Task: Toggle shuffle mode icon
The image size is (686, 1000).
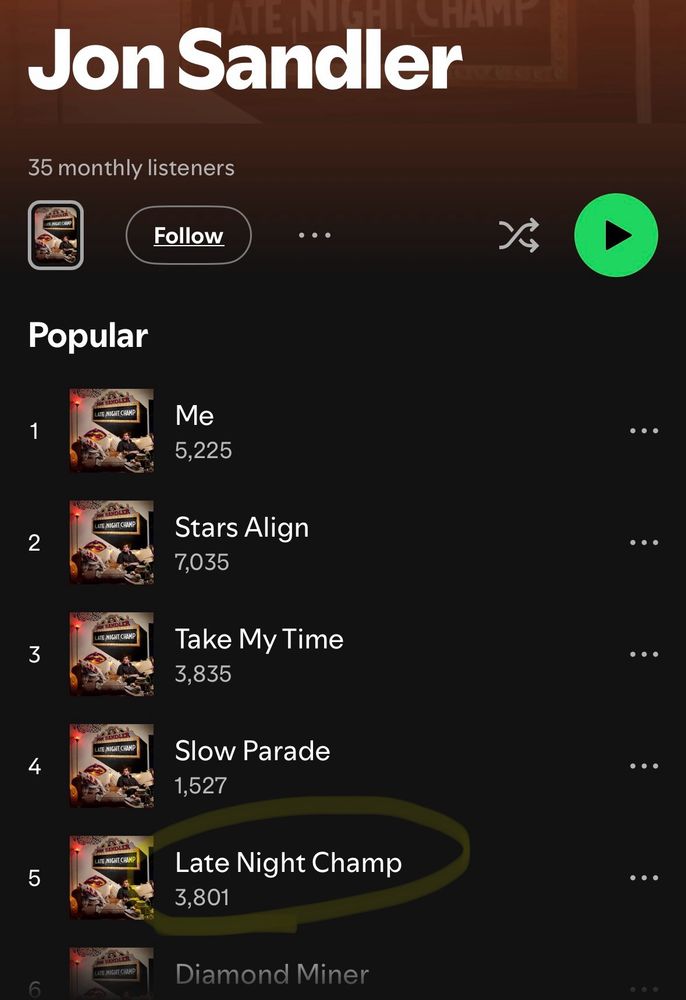Action: coord(519,235)
